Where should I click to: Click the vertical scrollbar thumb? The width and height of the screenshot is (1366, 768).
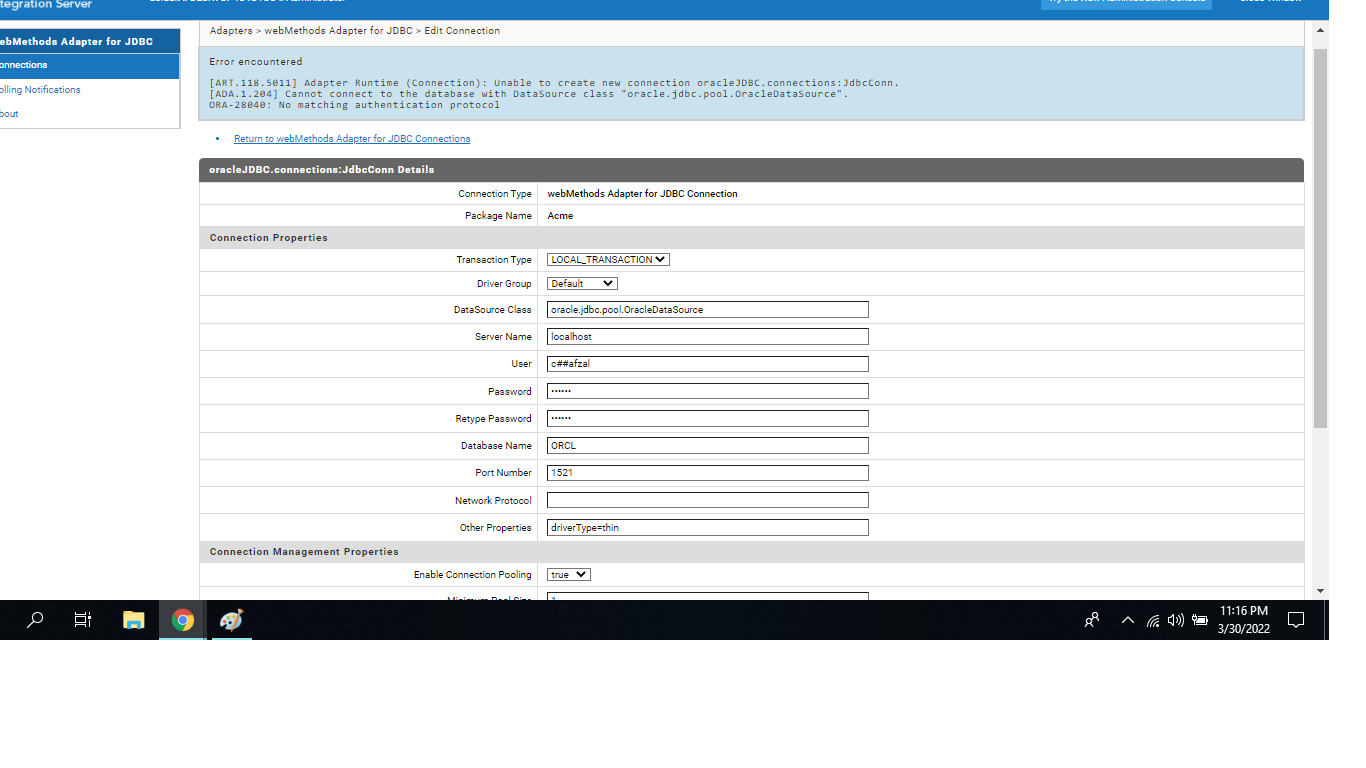1320,238
